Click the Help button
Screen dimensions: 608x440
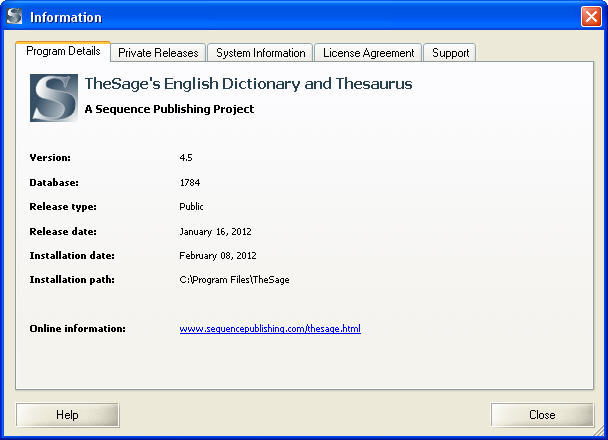pyautogui.click(x=67, y=415)
